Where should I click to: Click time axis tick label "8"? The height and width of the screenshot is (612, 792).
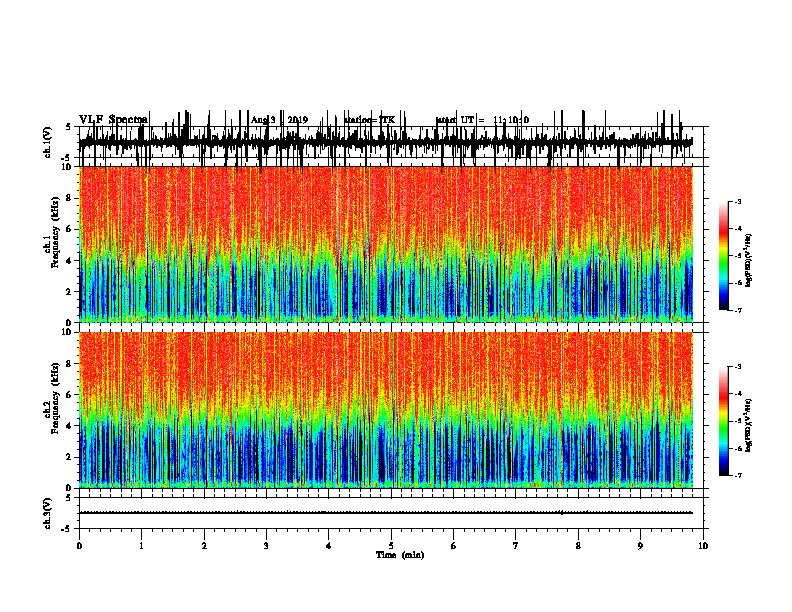click(578, 546)
